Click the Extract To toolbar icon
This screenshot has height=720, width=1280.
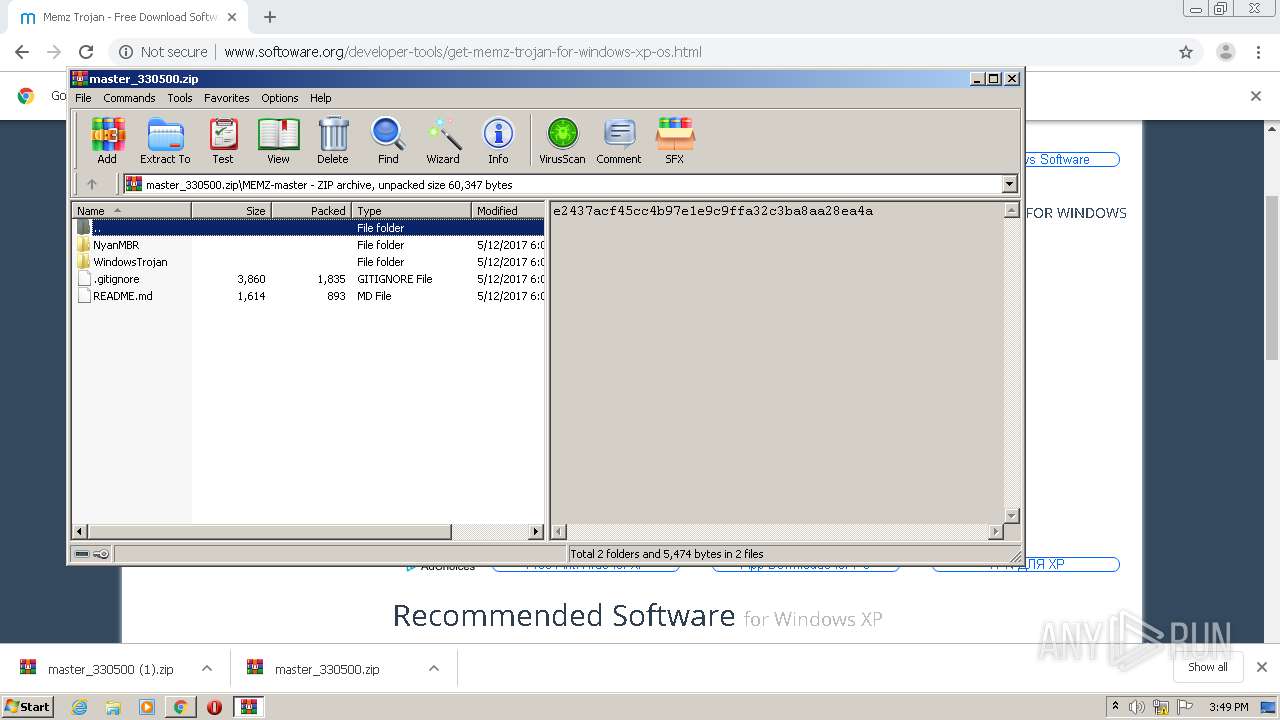tap(165, 140)
